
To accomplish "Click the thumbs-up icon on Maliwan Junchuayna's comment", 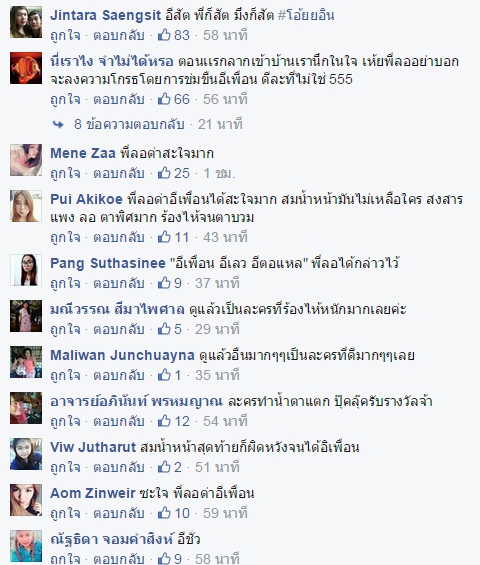I will tap(164, 375).
